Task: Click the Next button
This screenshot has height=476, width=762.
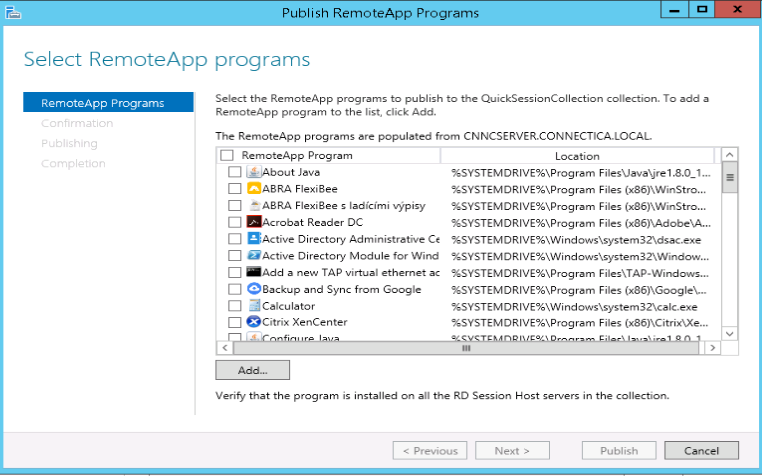Action: click(512, 451)
